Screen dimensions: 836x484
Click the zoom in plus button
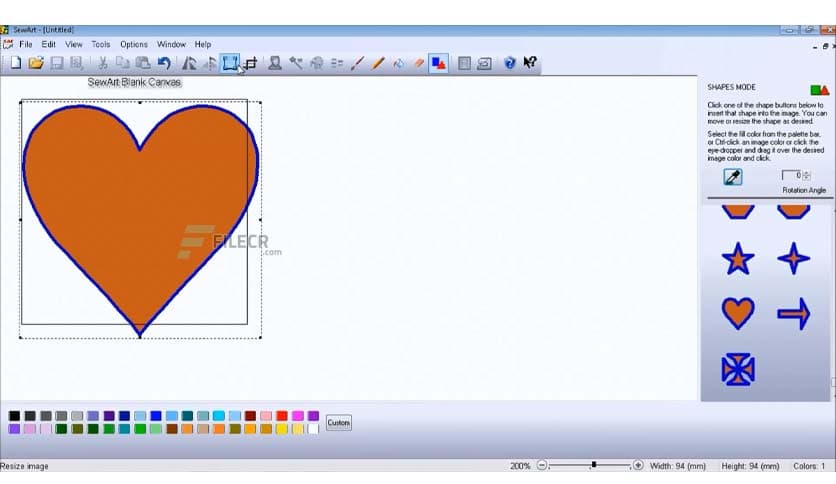[638, 465]
